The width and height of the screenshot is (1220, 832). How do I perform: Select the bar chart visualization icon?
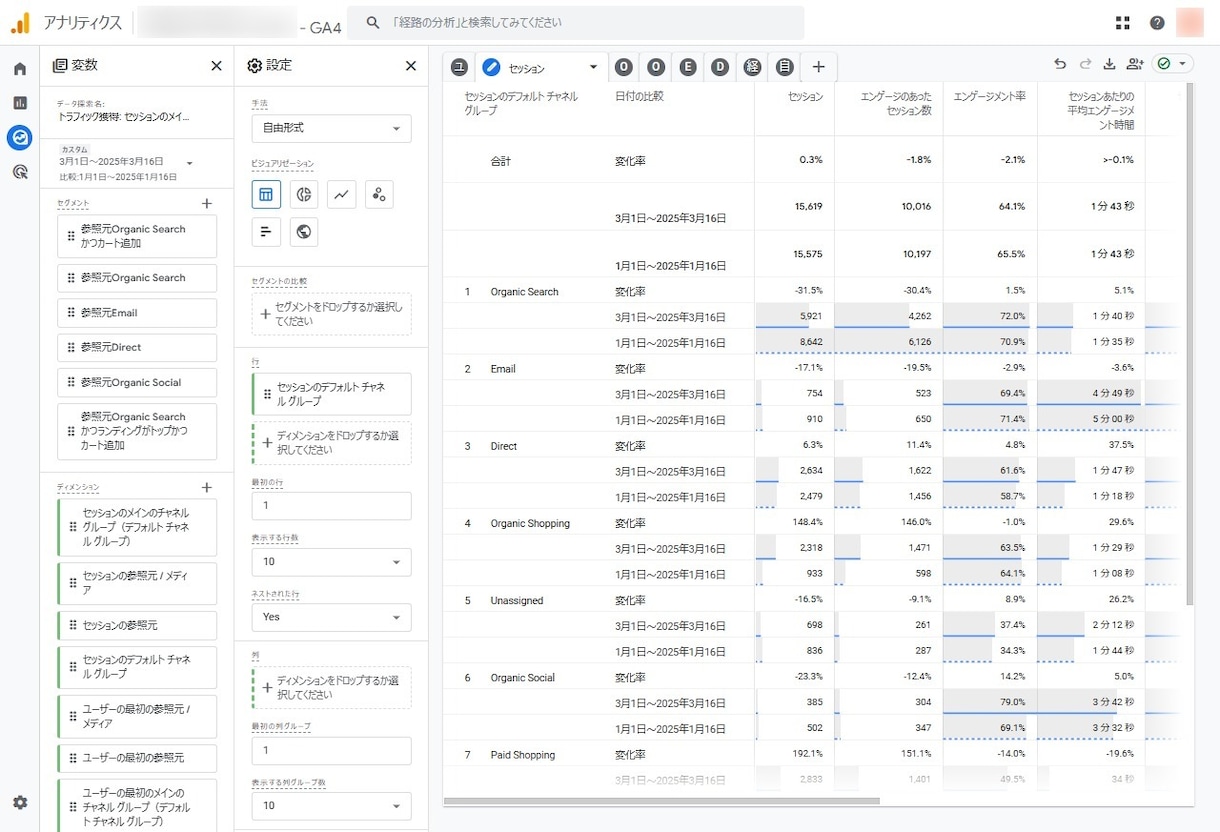266,232
